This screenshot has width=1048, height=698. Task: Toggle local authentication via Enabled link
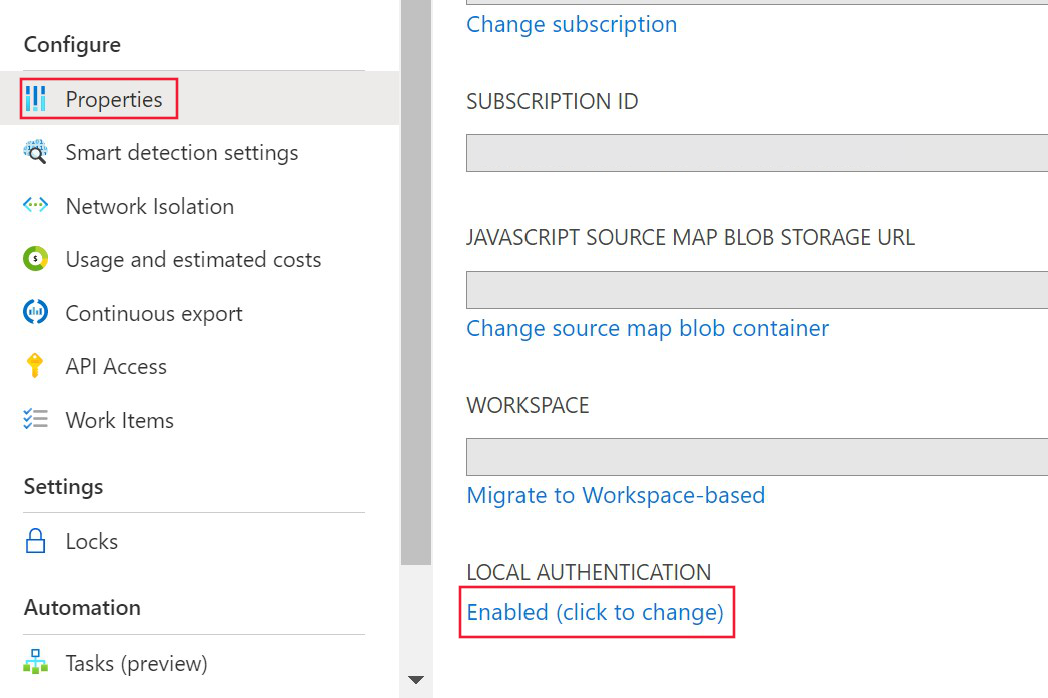tap(597, 612)
